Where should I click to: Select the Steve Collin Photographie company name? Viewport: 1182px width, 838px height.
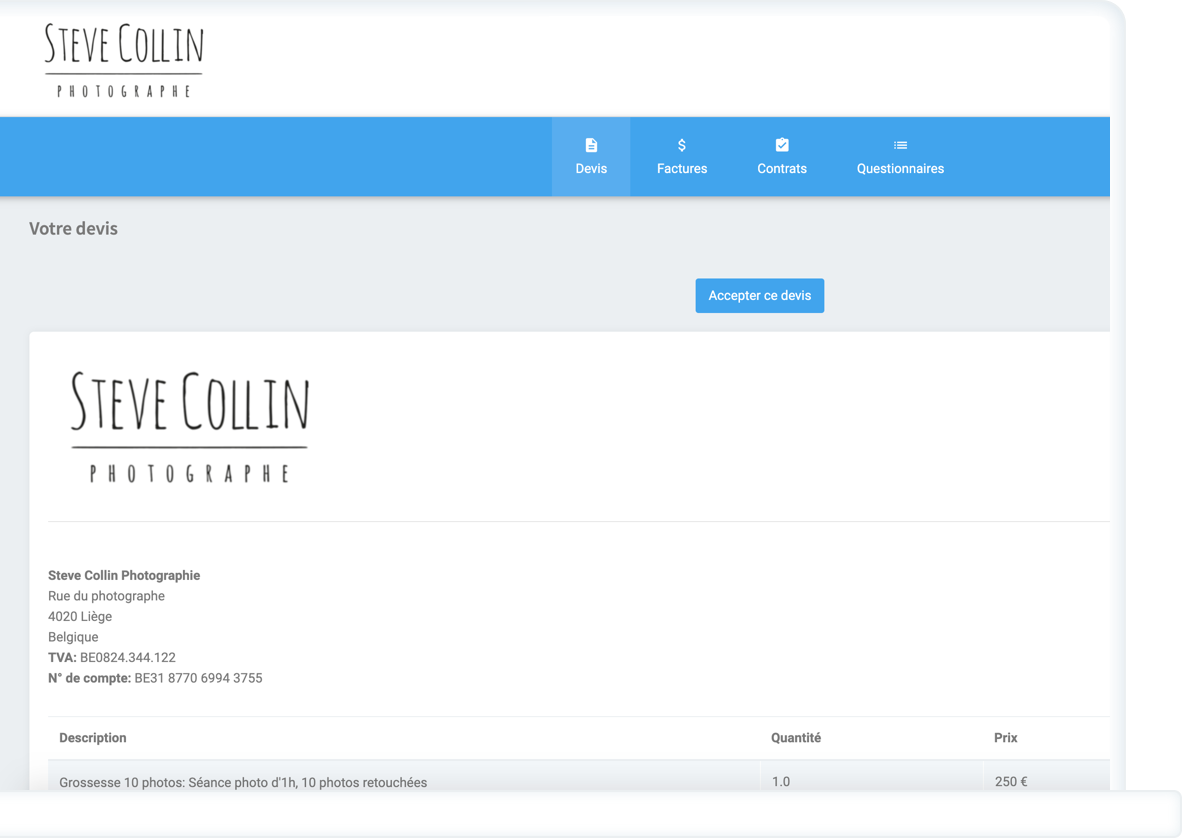[124, 575]
